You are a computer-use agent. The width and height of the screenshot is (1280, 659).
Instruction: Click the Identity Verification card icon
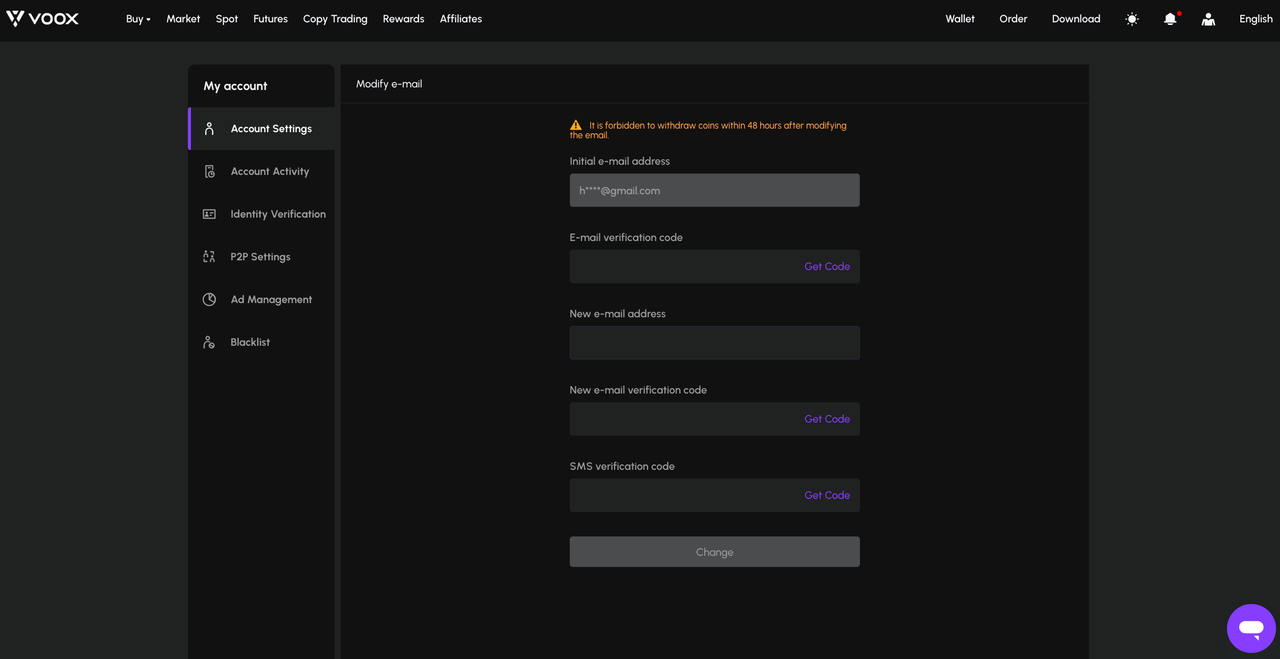click(209, 214)
